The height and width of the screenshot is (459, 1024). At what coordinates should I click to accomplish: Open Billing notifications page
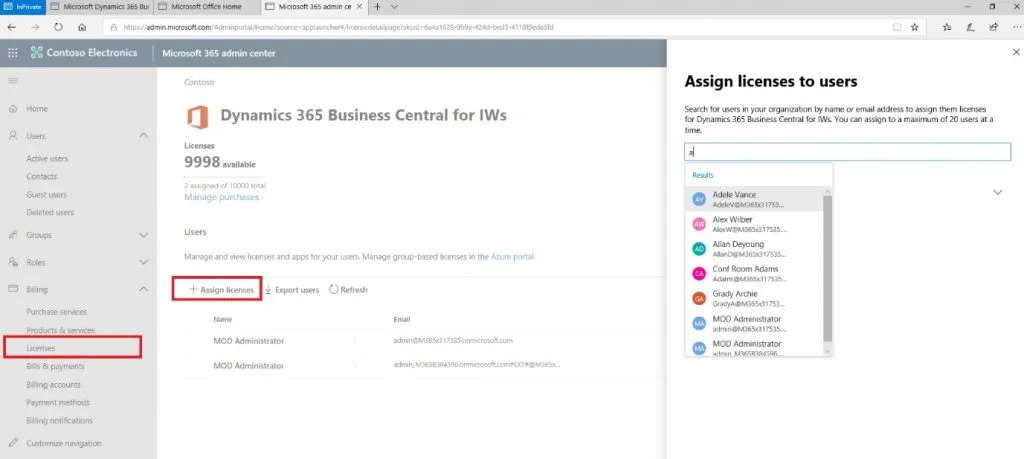(x=59, y=420)
